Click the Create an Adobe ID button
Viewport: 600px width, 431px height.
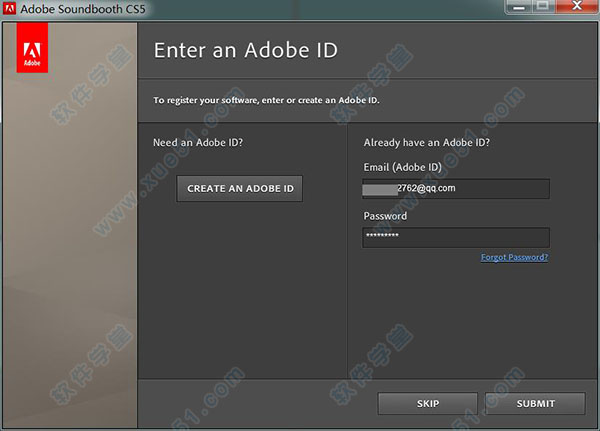point(240,189)
